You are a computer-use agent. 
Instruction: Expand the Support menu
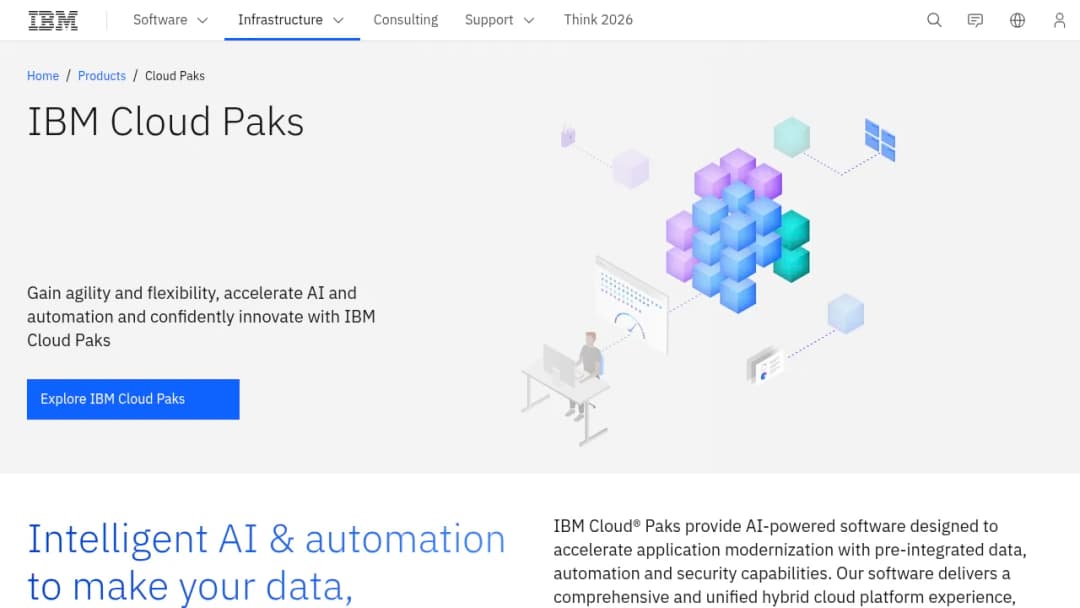pos(499,20)
